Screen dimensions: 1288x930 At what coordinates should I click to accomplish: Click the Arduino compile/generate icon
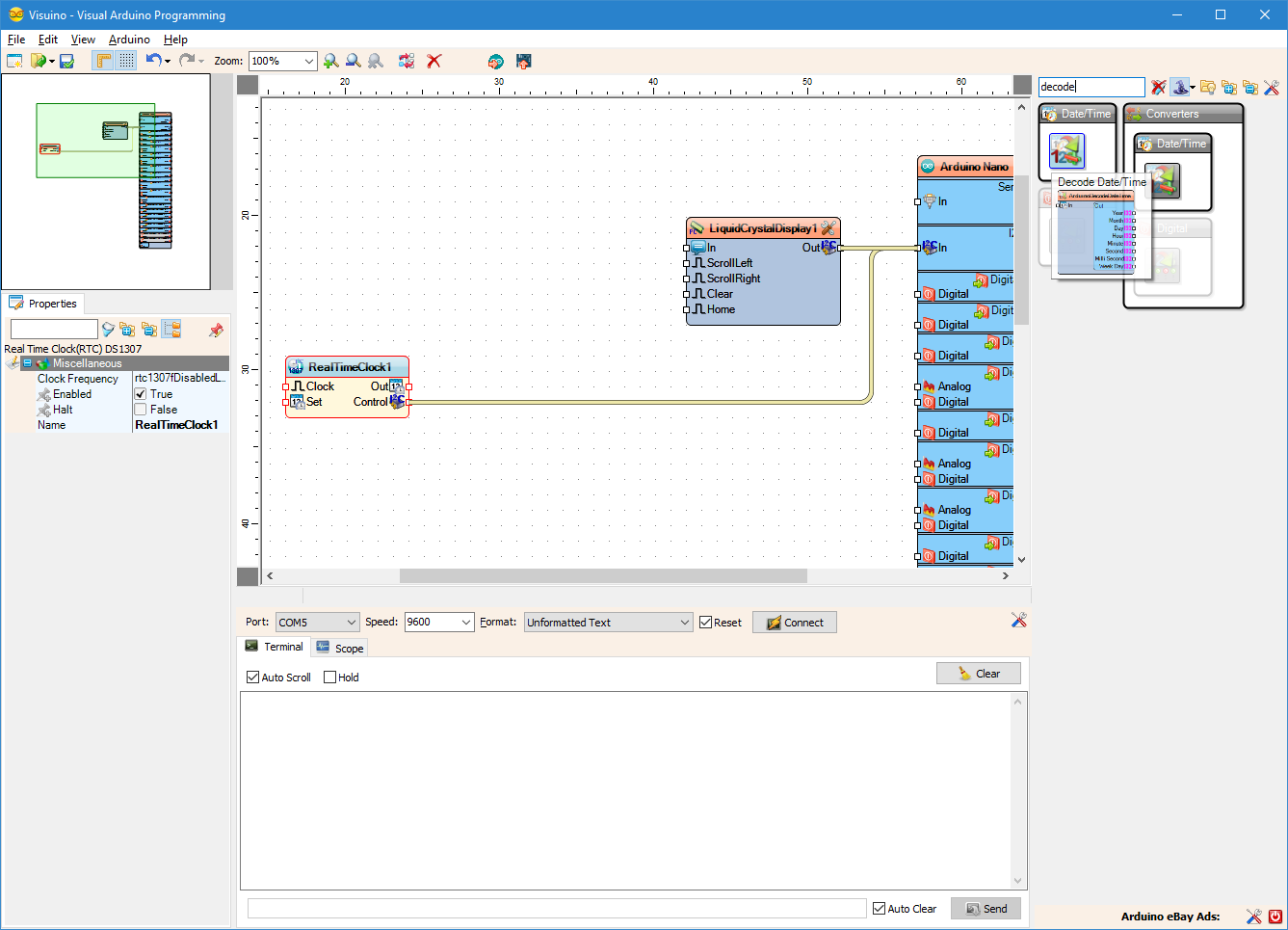coord(495,61)
